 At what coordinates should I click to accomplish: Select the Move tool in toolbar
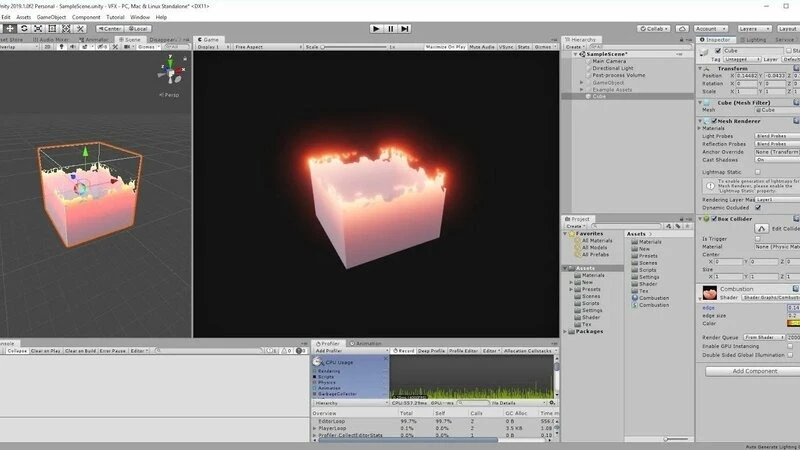pos(9,28)
